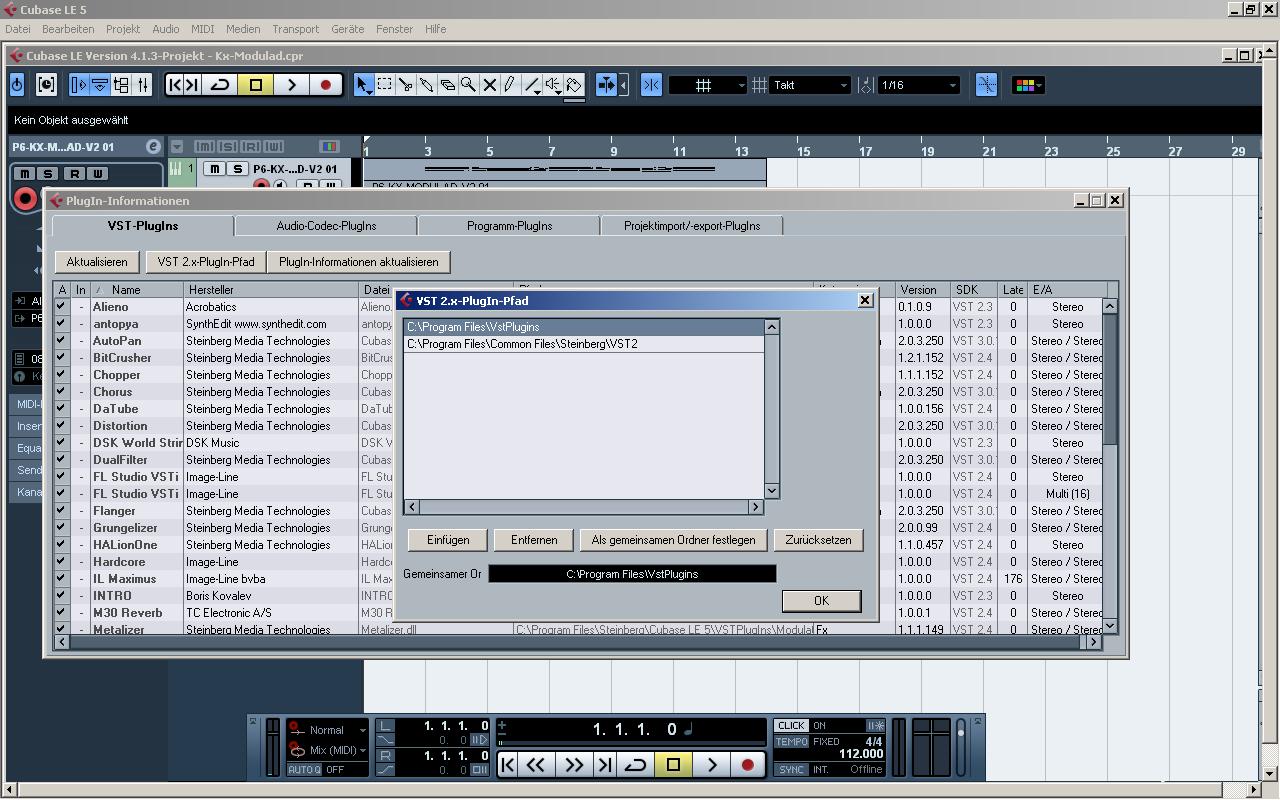Toggle Show Info Line toolbar icon
Screen dimensions: 1280x800
point(100,85)
